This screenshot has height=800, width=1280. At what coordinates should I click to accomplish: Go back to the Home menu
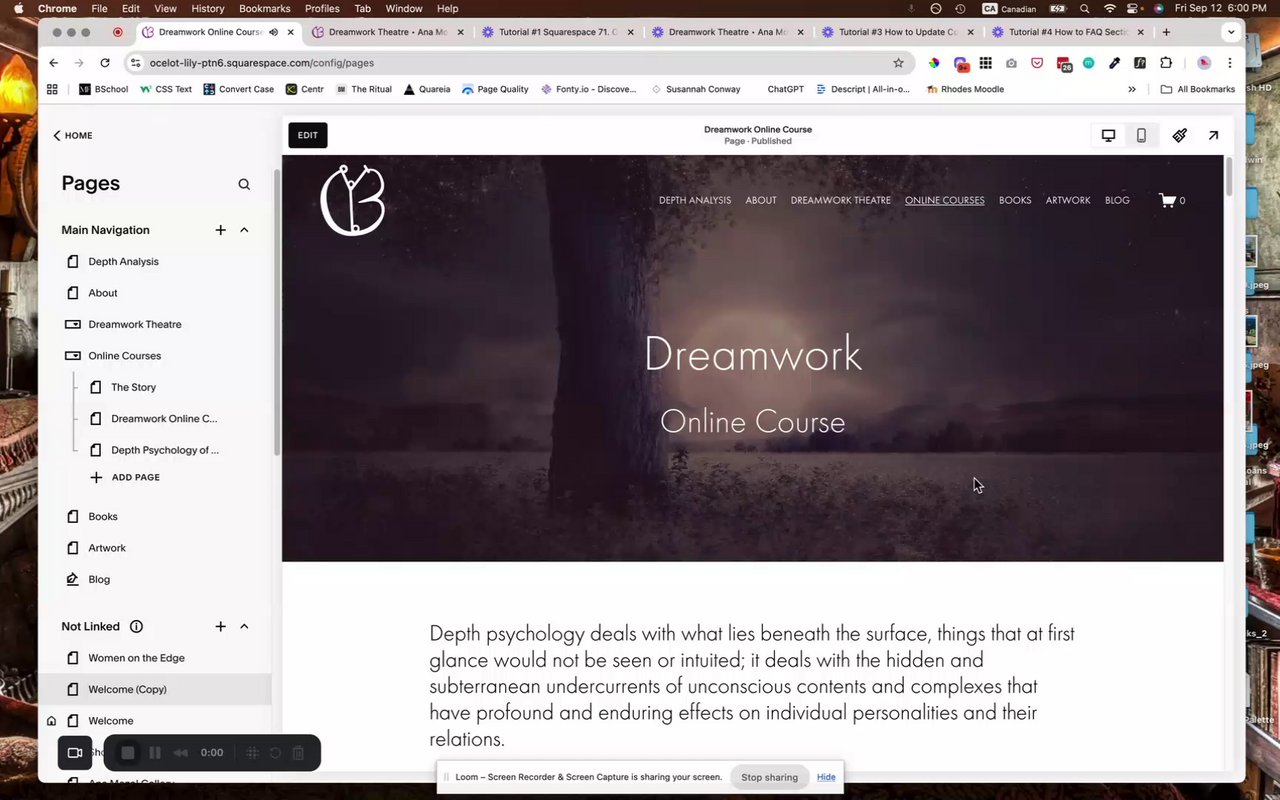pos(73,135)
